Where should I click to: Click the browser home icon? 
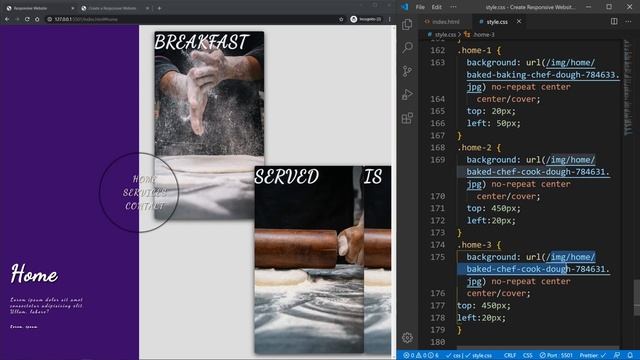[x=37, y=19]
